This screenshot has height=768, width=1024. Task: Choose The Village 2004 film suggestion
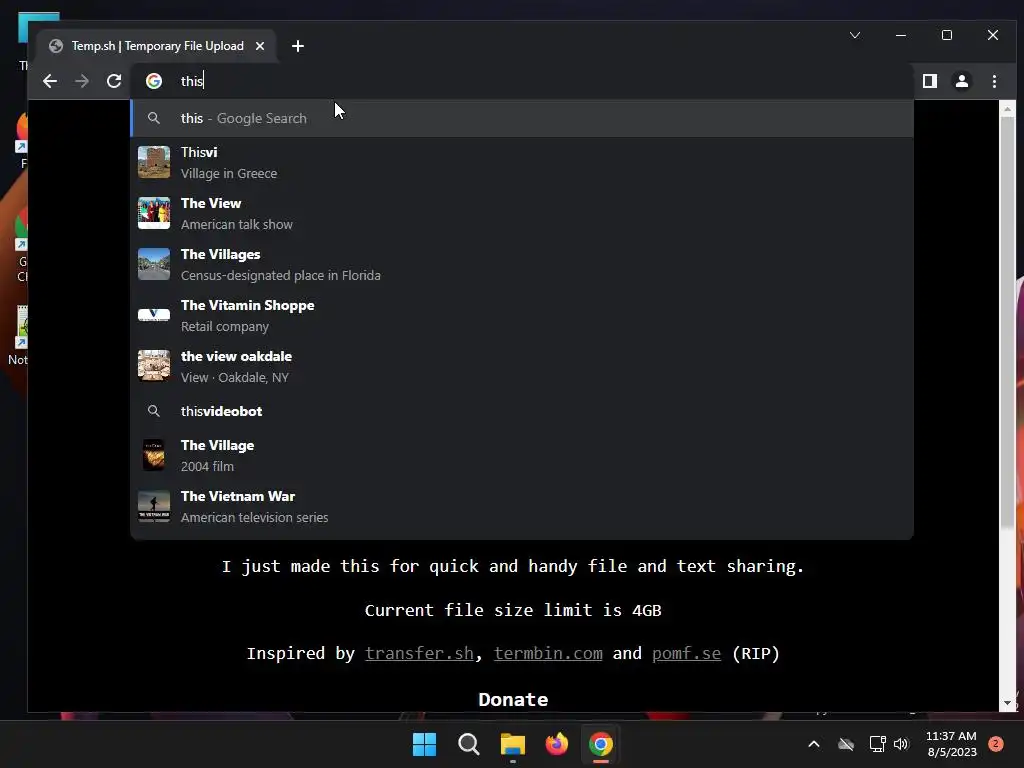[x=522, y=455]
